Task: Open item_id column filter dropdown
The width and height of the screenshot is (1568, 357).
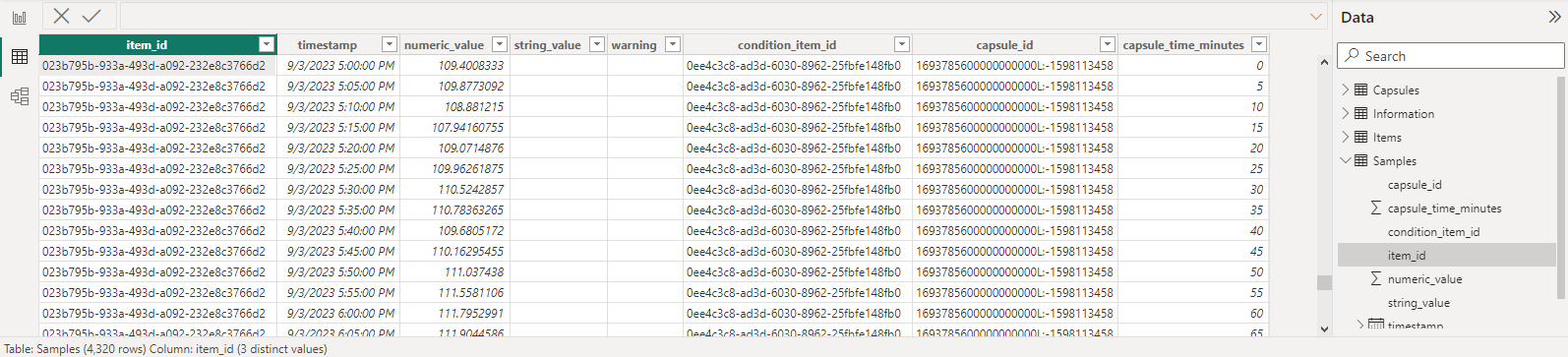Action: point(267,45)
